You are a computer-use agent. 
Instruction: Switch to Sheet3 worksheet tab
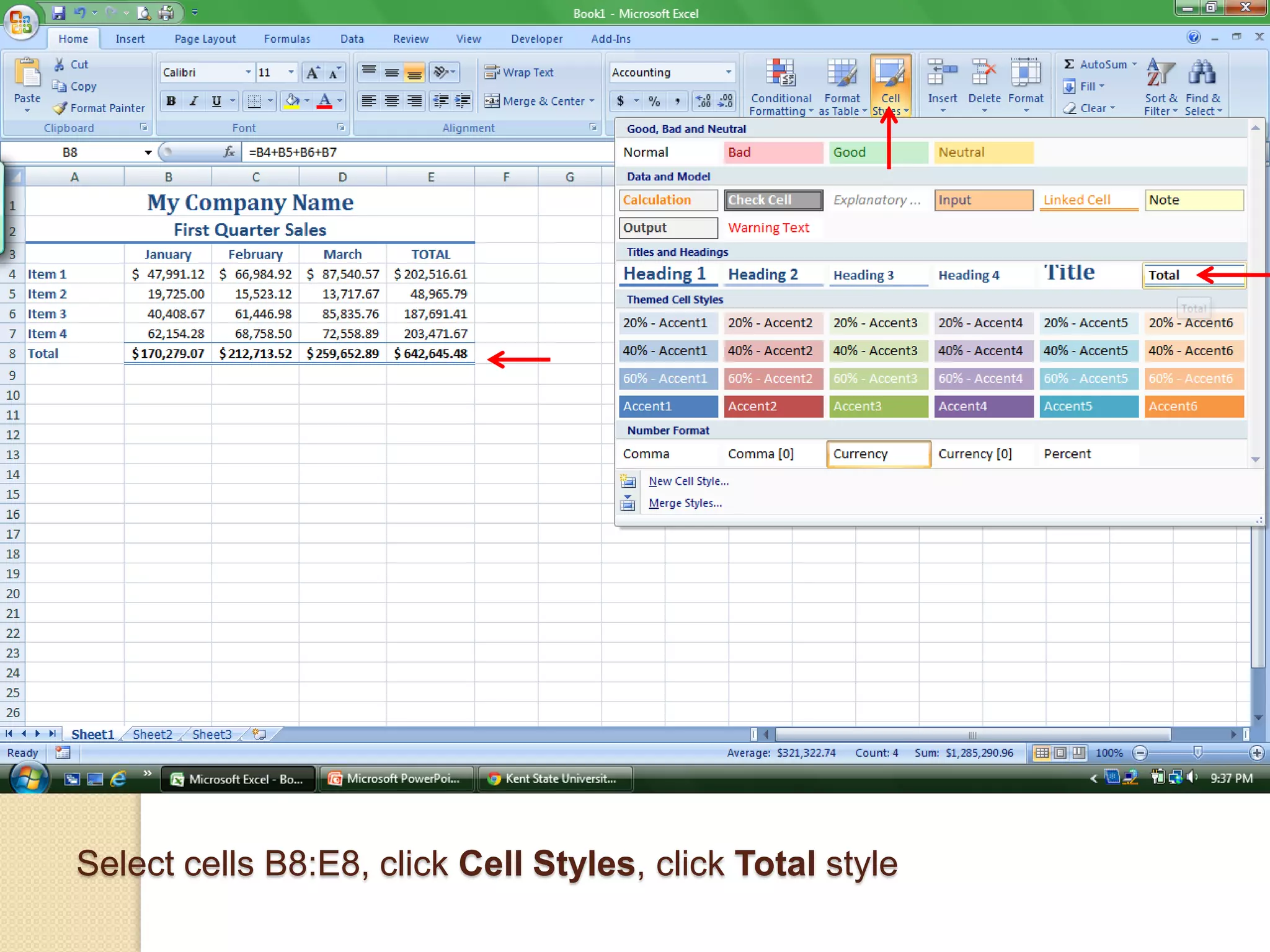click(x=212, y=734)
